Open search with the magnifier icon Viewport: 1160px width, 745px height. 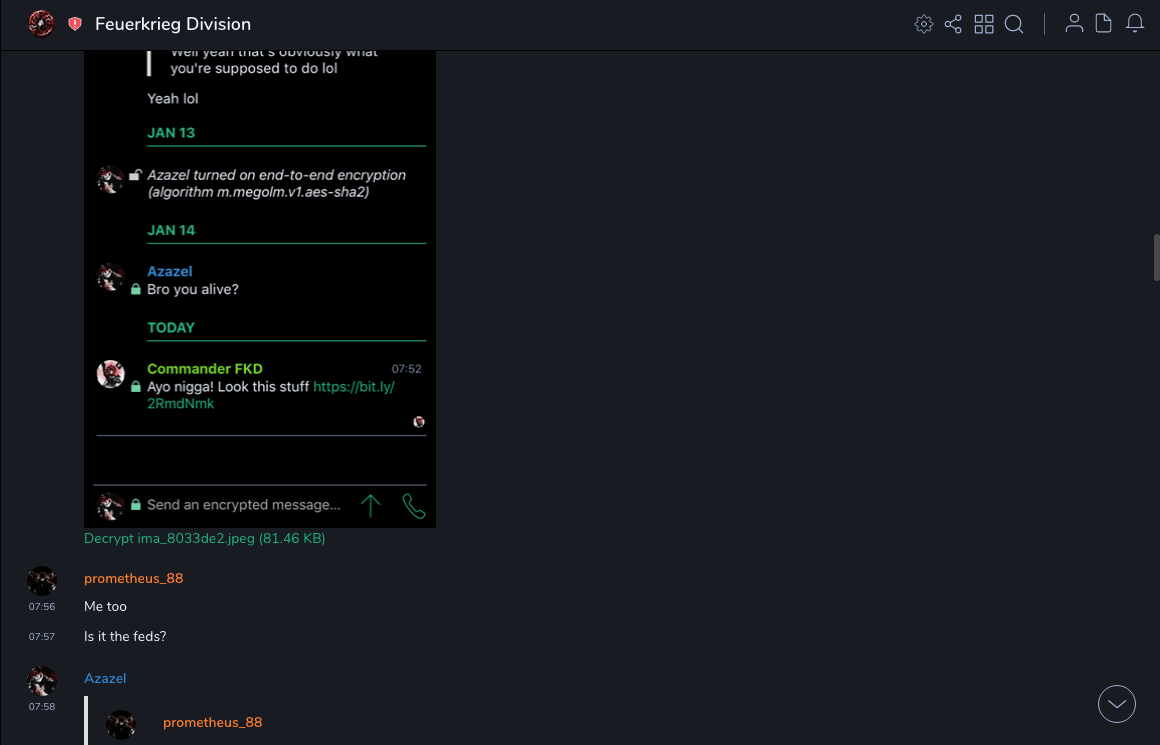pos(1014,24)
